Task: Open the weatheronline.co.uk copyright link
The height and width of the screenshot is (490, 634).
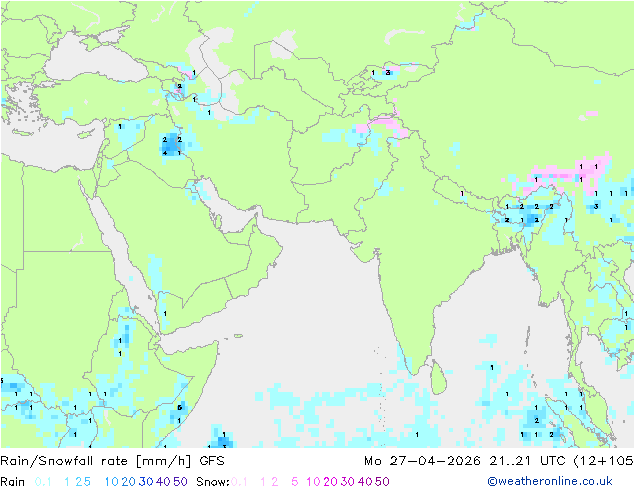Action: coord(550,481)
